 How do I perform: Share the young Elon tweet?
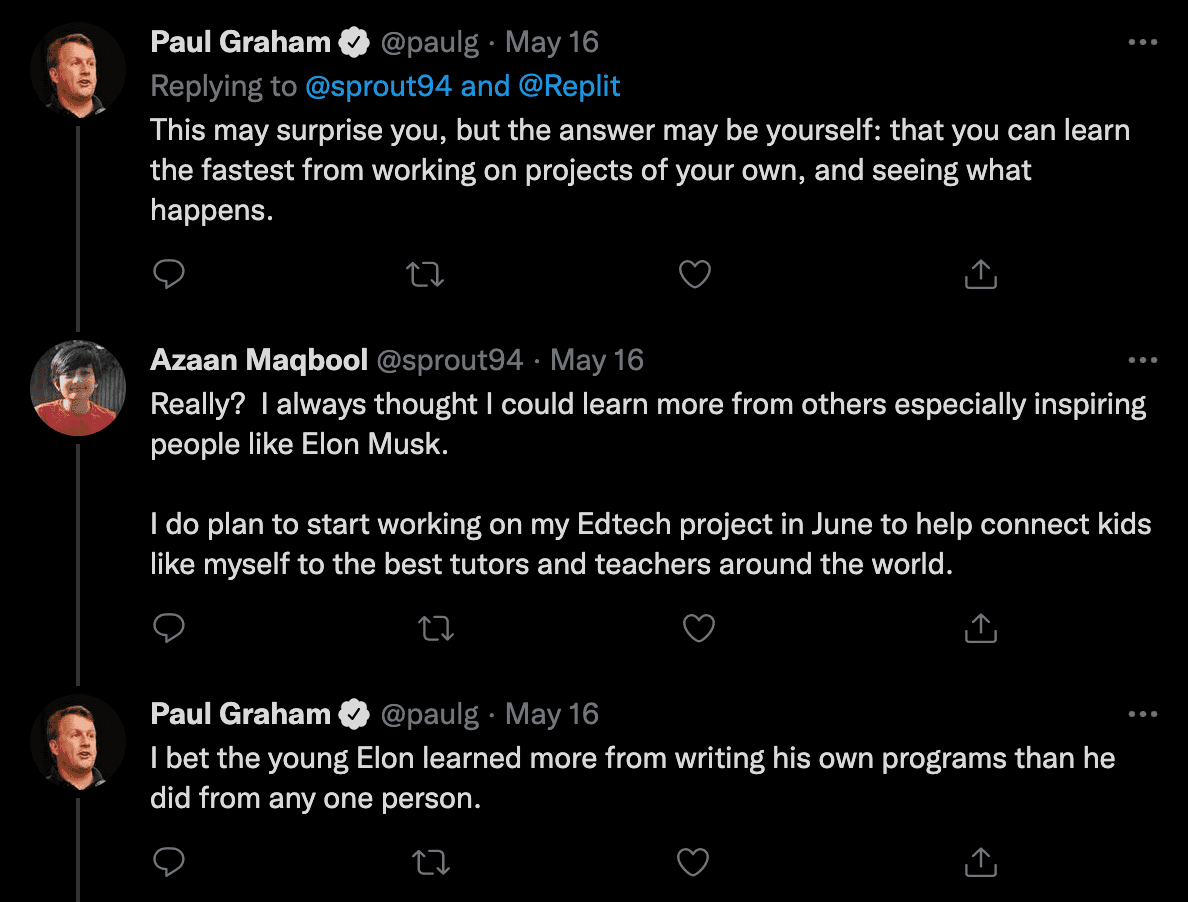pos(980,860)
